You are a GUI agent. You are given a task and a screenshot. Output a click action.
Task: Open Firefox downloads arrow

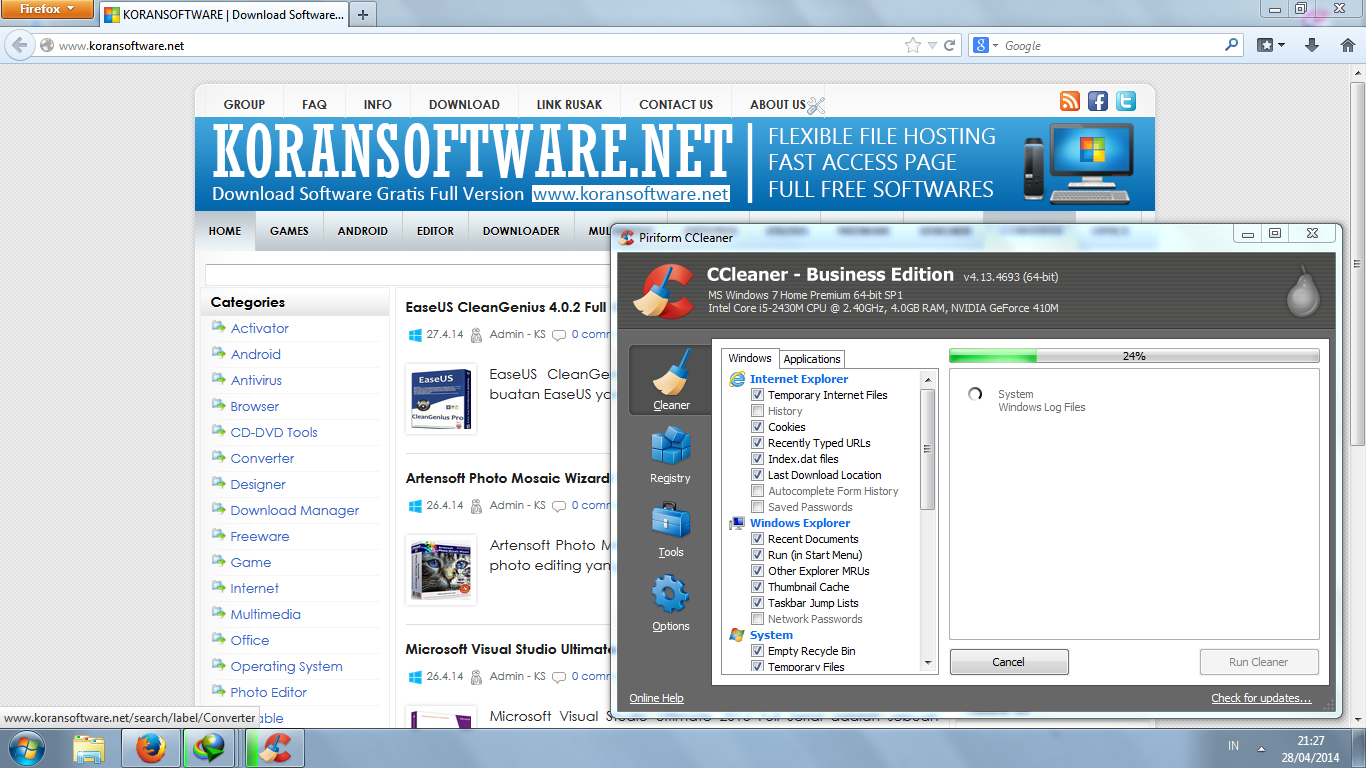(1313, 45)
